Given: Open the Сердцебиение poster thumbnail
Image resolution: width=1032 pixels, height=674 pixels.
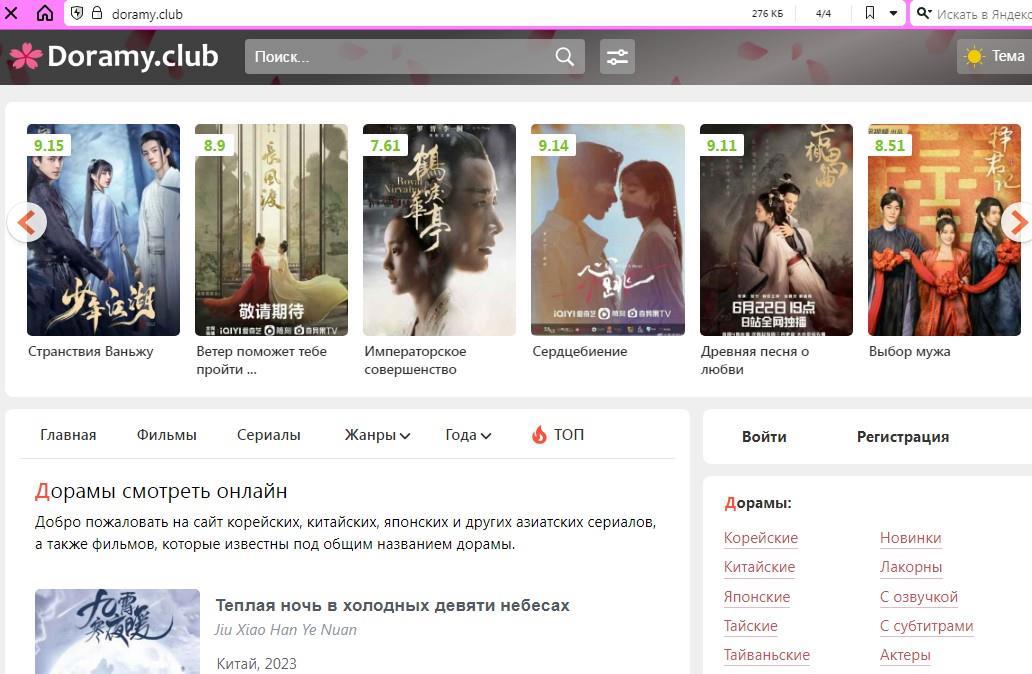Looking at the screenshot, I should (607, 230).
